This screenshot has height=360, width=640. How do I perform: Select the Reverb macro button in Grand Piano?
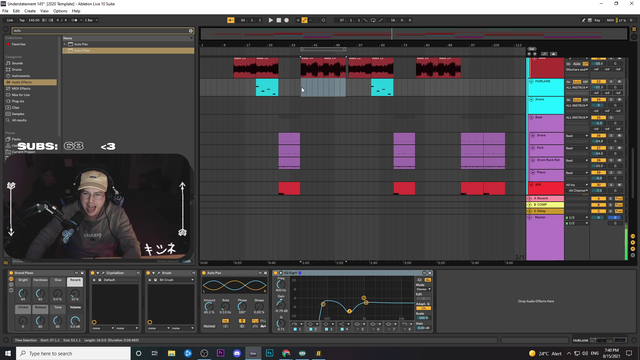[x=75, y=281]
